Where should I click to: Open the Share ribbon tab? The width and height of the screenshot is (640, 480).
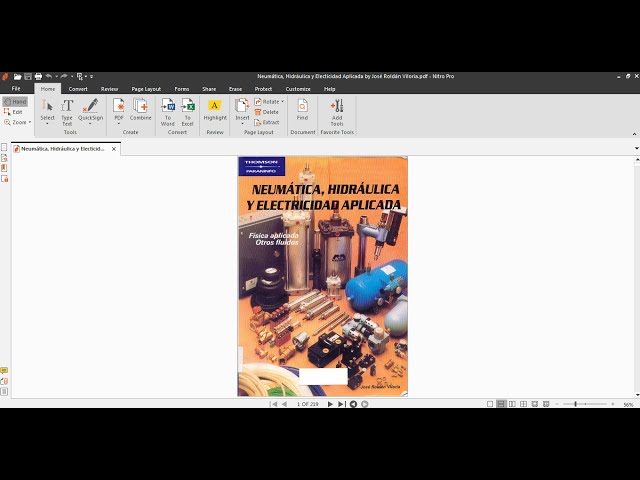(x=209, y=89)
